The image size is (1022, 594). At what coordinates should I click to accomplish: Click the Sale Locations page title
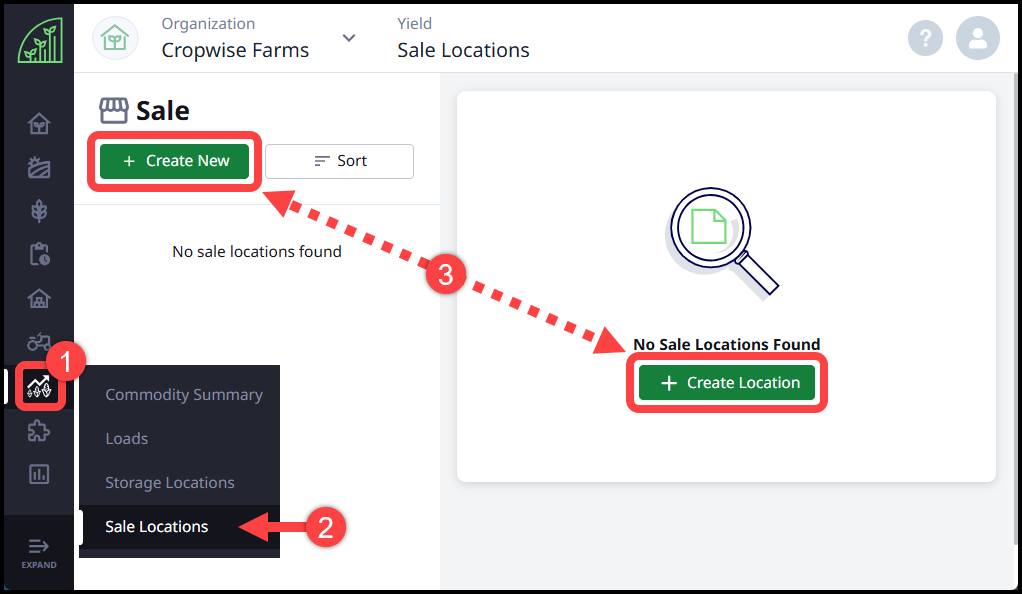click(463, 50)
